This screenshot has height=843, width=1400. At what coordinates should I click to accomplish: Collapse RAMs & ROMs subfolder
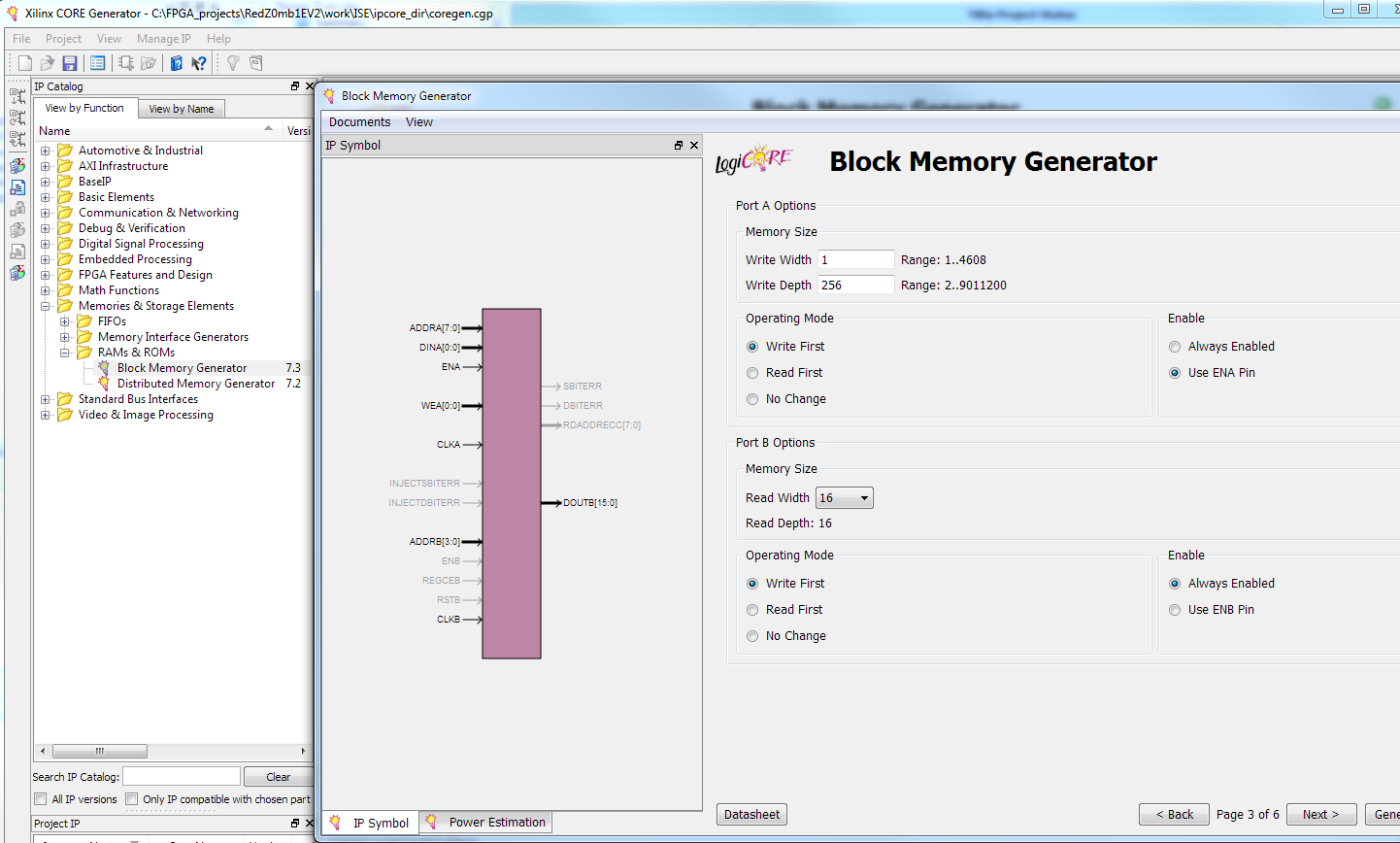point(65,353)
